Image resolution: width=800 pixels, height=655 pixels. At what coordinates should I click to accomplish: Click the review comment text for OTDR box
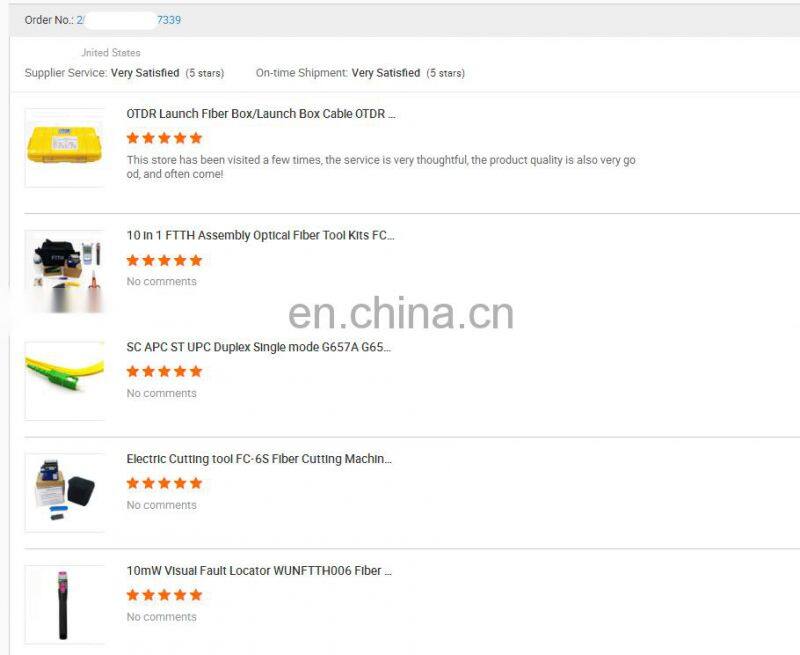[381, 167]
